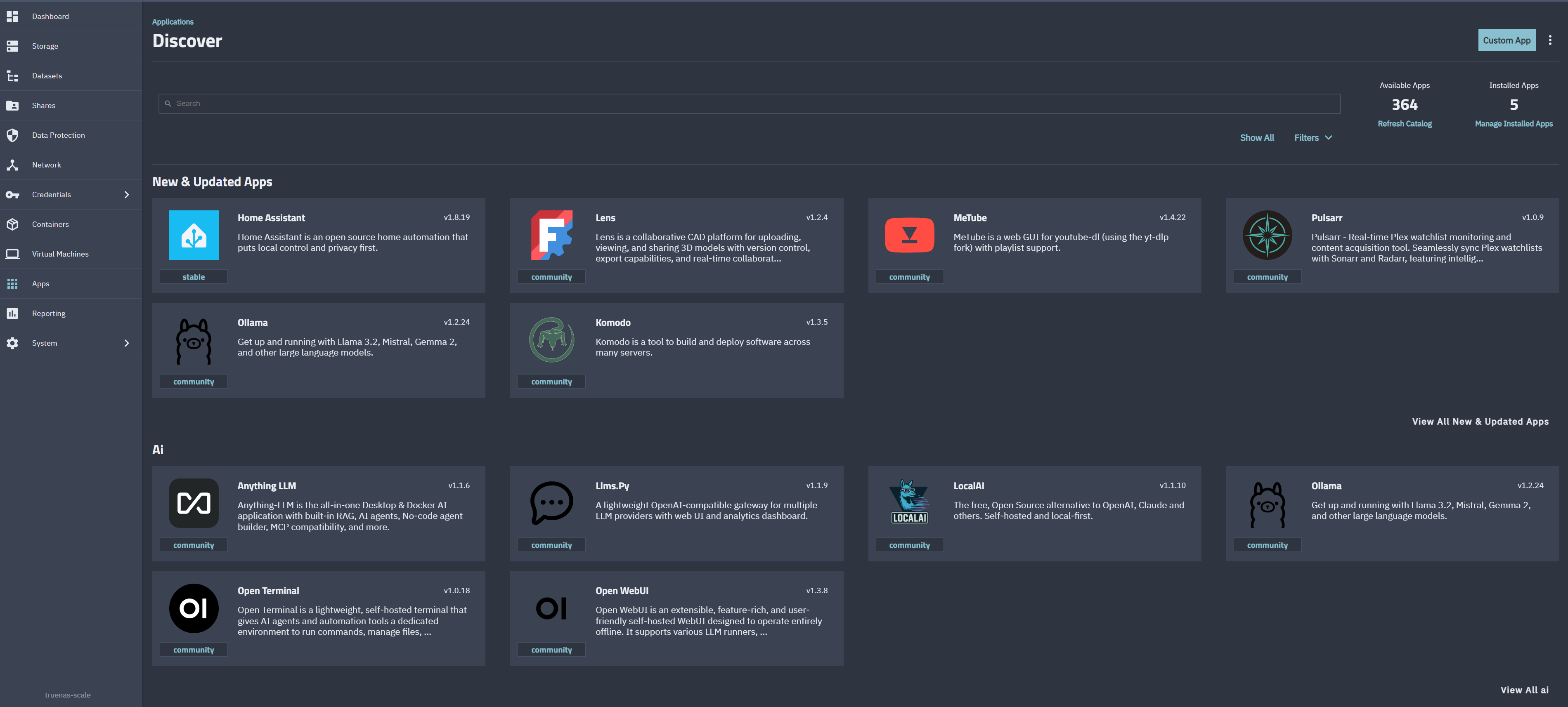
Task: Open the Network icon in the sidebar
Action: click(12, 165)
